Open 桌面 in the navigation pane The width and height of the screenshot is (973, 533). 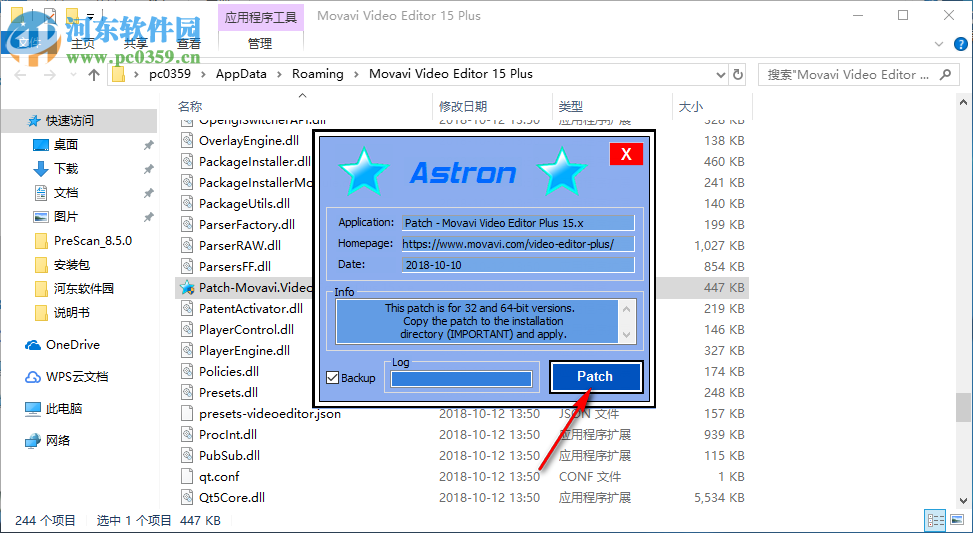tap(66, 145)
